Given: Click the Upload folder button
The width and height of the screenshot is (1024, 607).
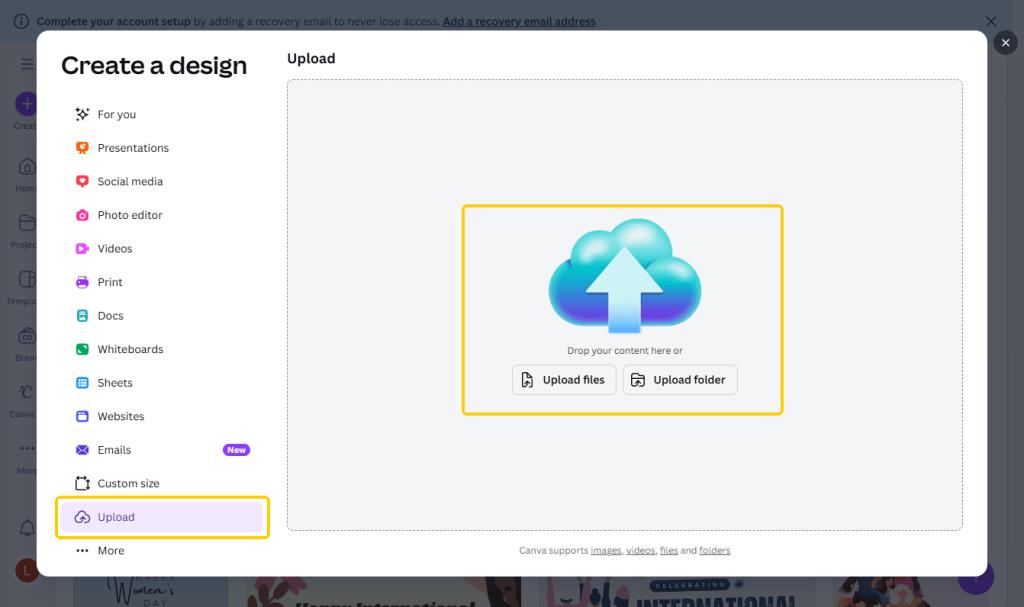Looking at the screenshot, I should pyautogui.click(x=680, y=380).
